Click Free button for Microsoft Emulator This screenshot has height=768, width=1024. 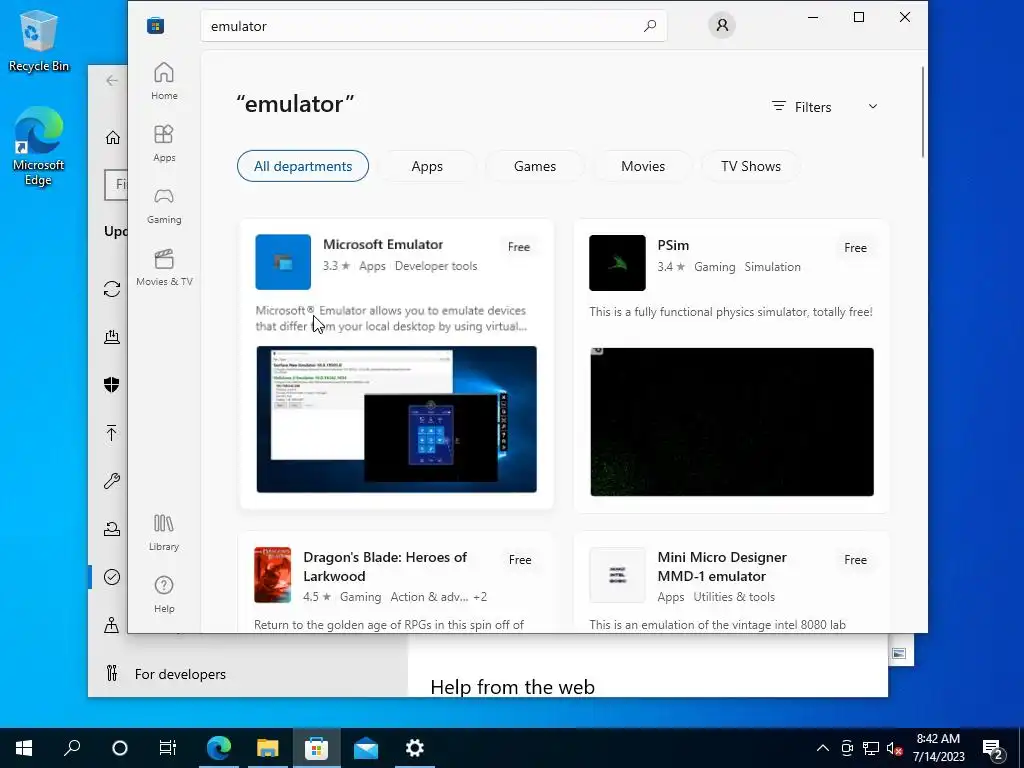click(x=519, y=247)
